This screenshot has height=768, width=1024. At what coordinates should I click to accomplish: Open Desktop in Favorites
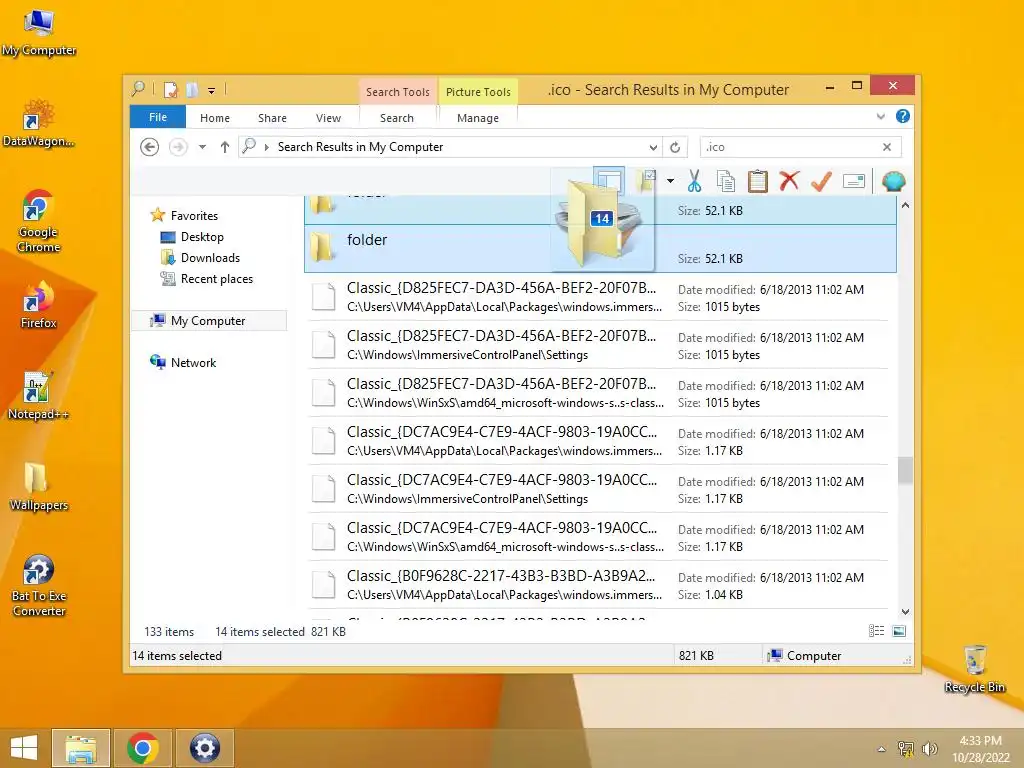202,236
